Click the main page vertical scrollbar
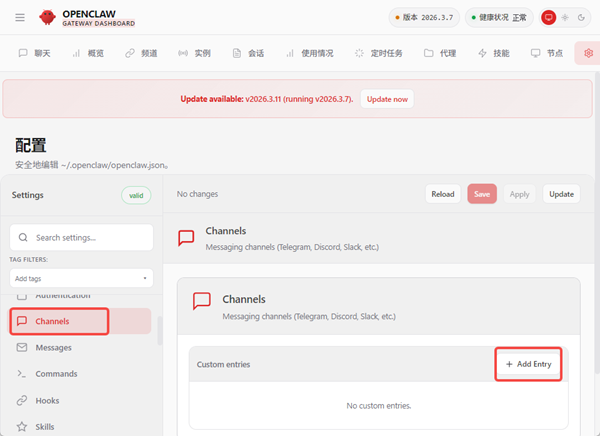Image resolution: width=600 pixels, height=436 pixels. 597,222
